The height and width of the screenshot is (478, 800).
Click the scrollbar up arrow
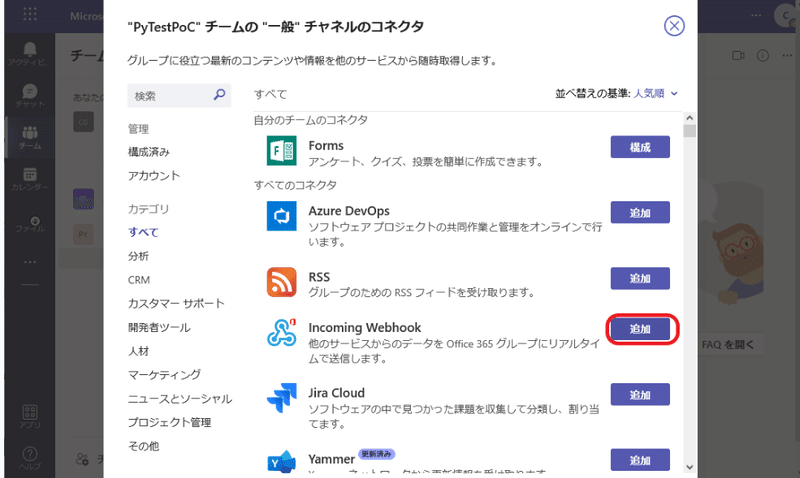click(689, 118)
